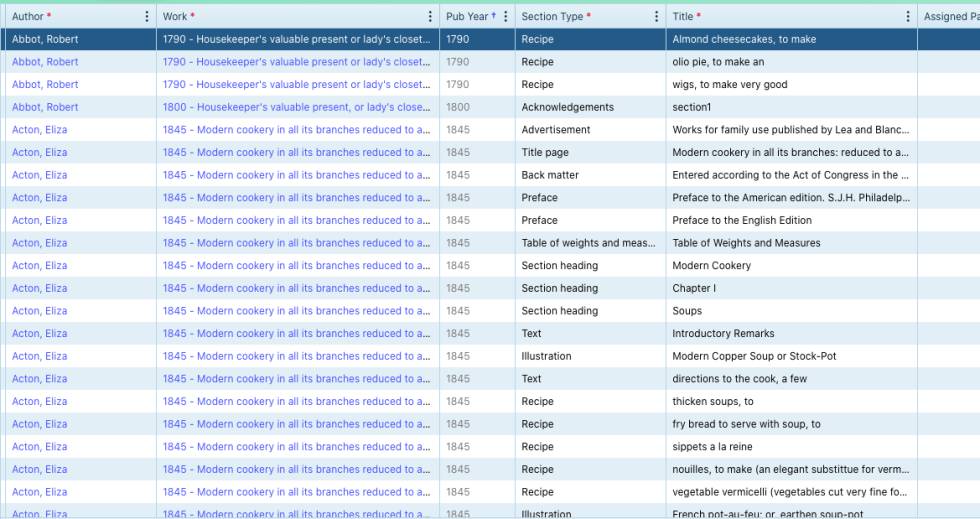The width and height of the screenshot is (980, 519).
Task: Sort by the Title column header
Action: 684,17
